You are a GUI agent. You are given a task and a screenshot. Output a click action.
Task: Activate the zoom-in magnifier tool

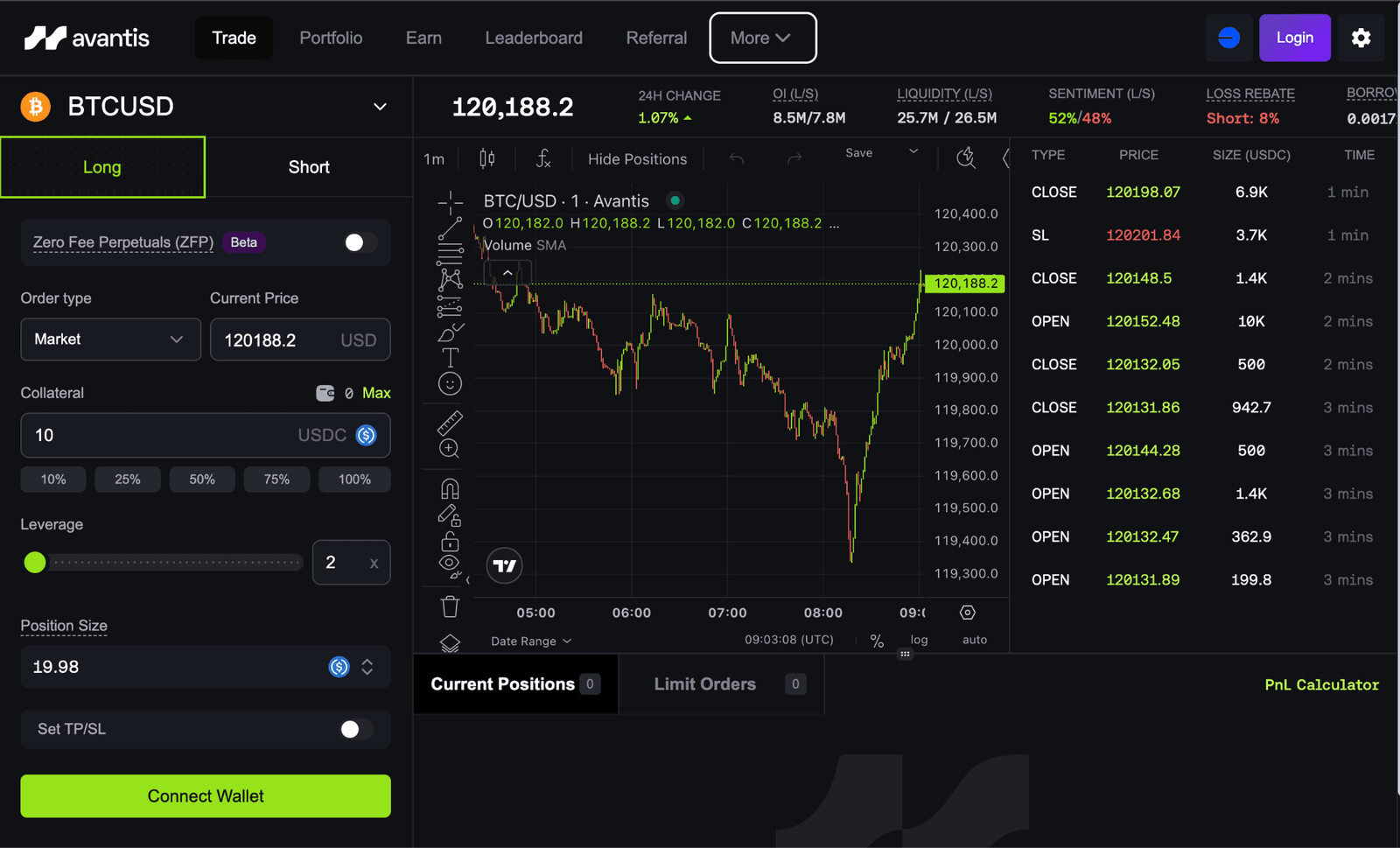(450, 448)
